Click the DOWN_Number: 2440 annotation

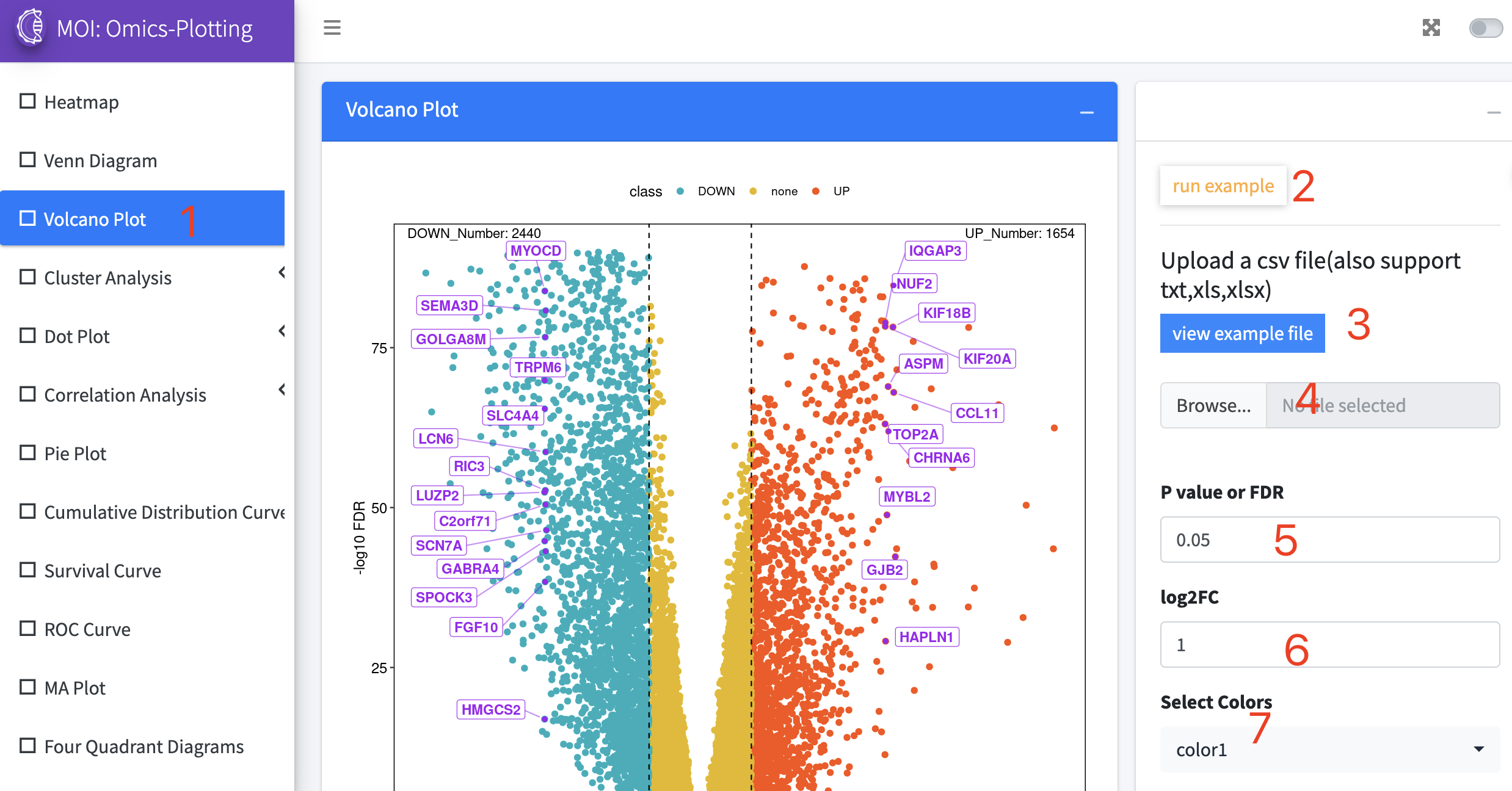[474, 233]
